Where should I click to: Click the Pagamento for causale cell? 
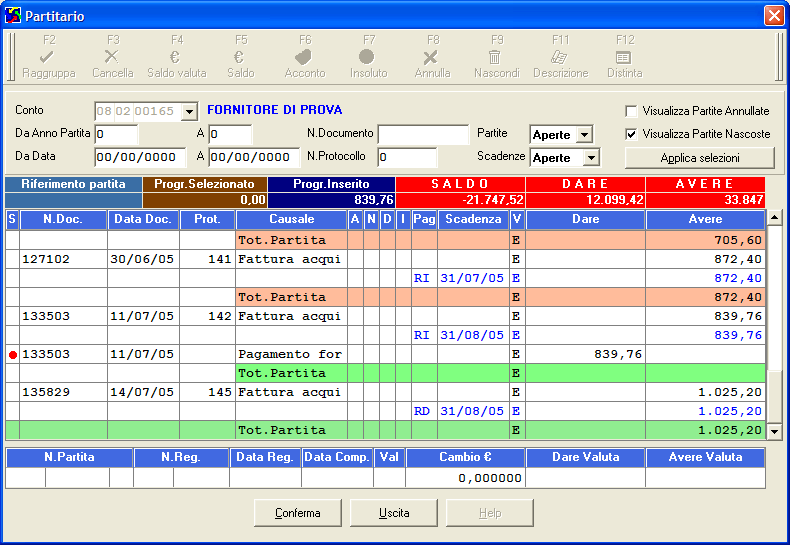[x=291, y=354]
